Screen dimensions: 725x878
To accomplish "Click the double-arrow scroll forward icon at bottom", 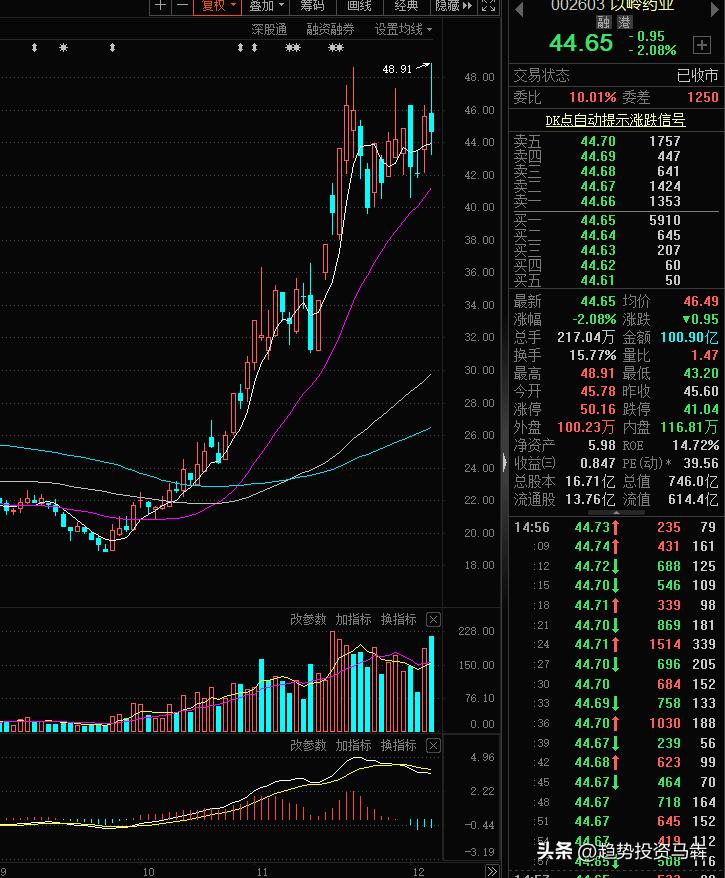I will [492, 871].
